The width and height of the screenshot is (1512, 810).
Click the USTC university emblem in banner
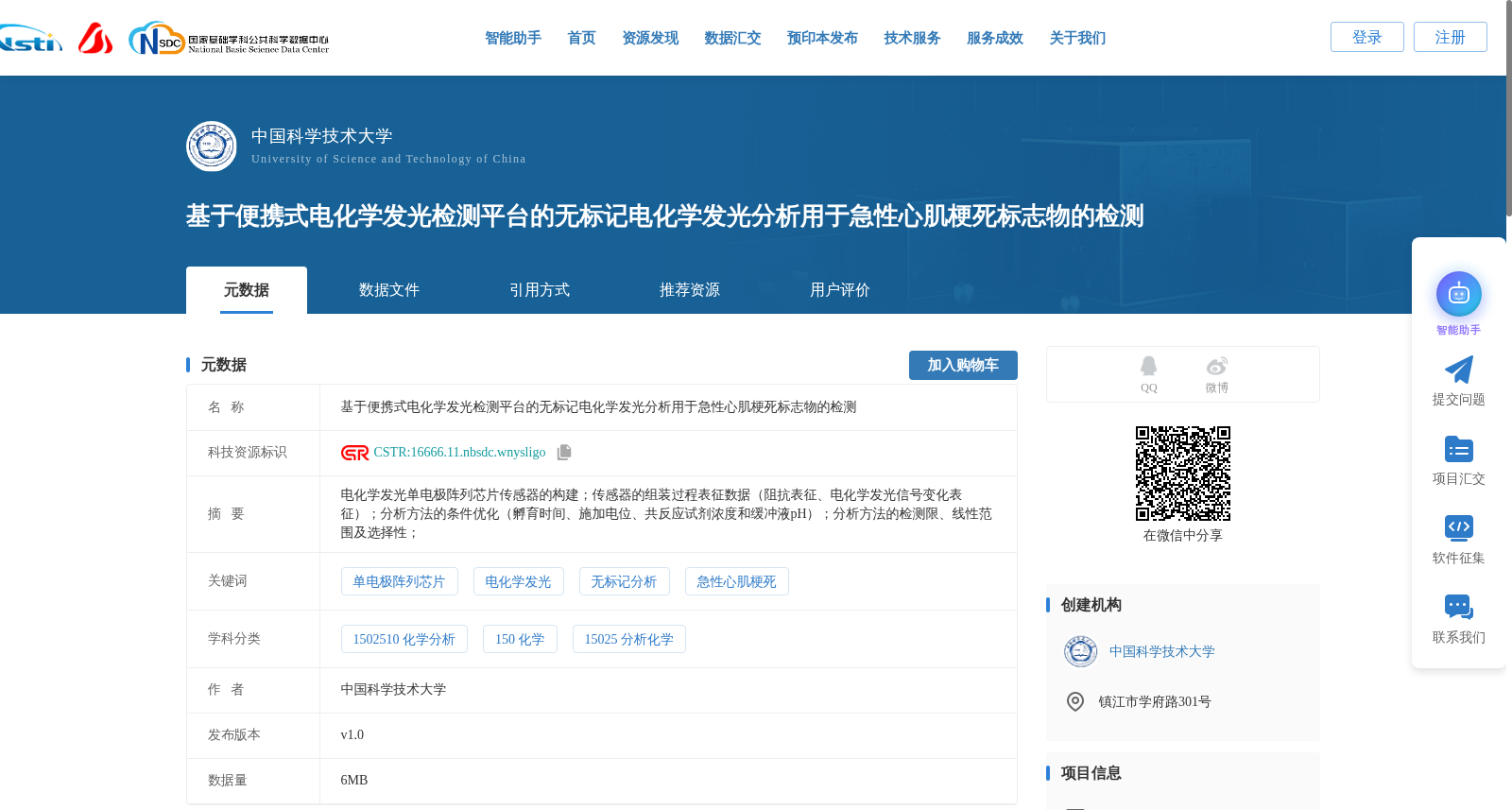212,146
